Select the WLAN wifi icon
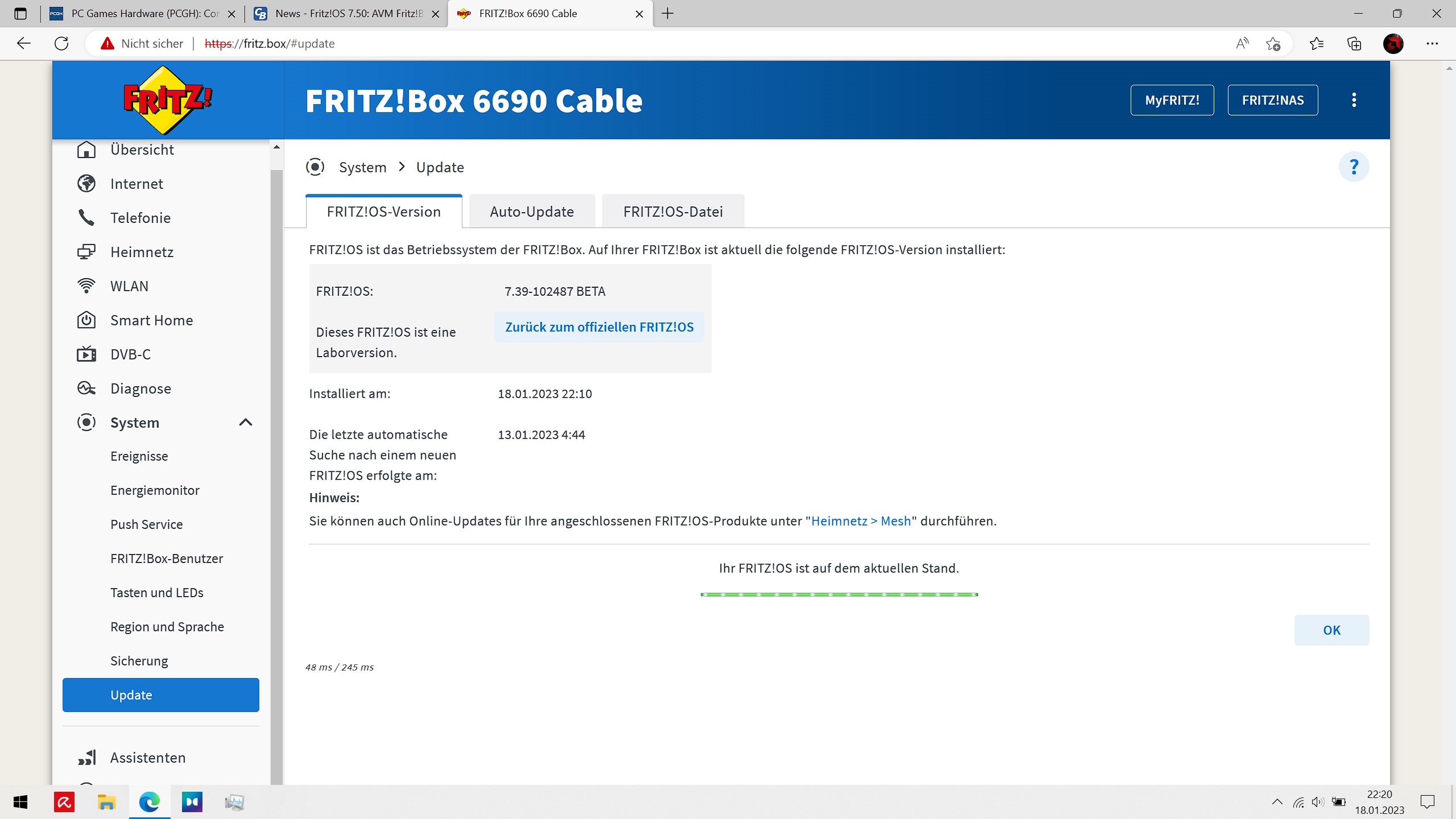The width and height of the screenshot is (1456, 819). [86, 286]
